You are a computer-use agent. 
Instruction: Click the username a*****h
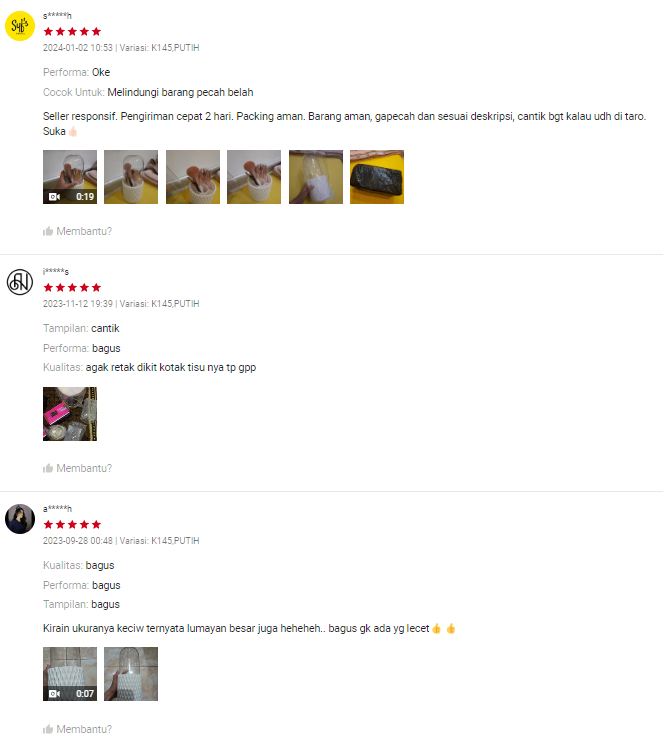[x=57, y=509]
